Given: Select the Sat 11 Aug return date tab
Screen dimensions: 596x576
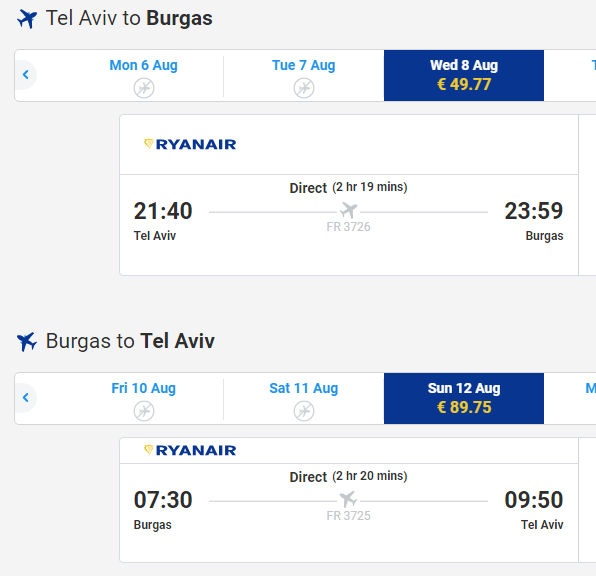Looking at the screenshot, I should point(304,398).
